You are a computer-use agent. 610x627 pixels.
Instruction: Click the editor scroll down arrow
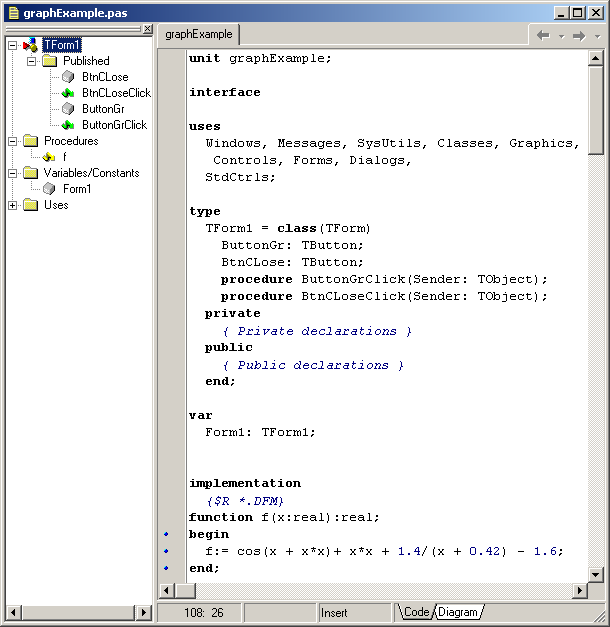click(x=596, y=575)
